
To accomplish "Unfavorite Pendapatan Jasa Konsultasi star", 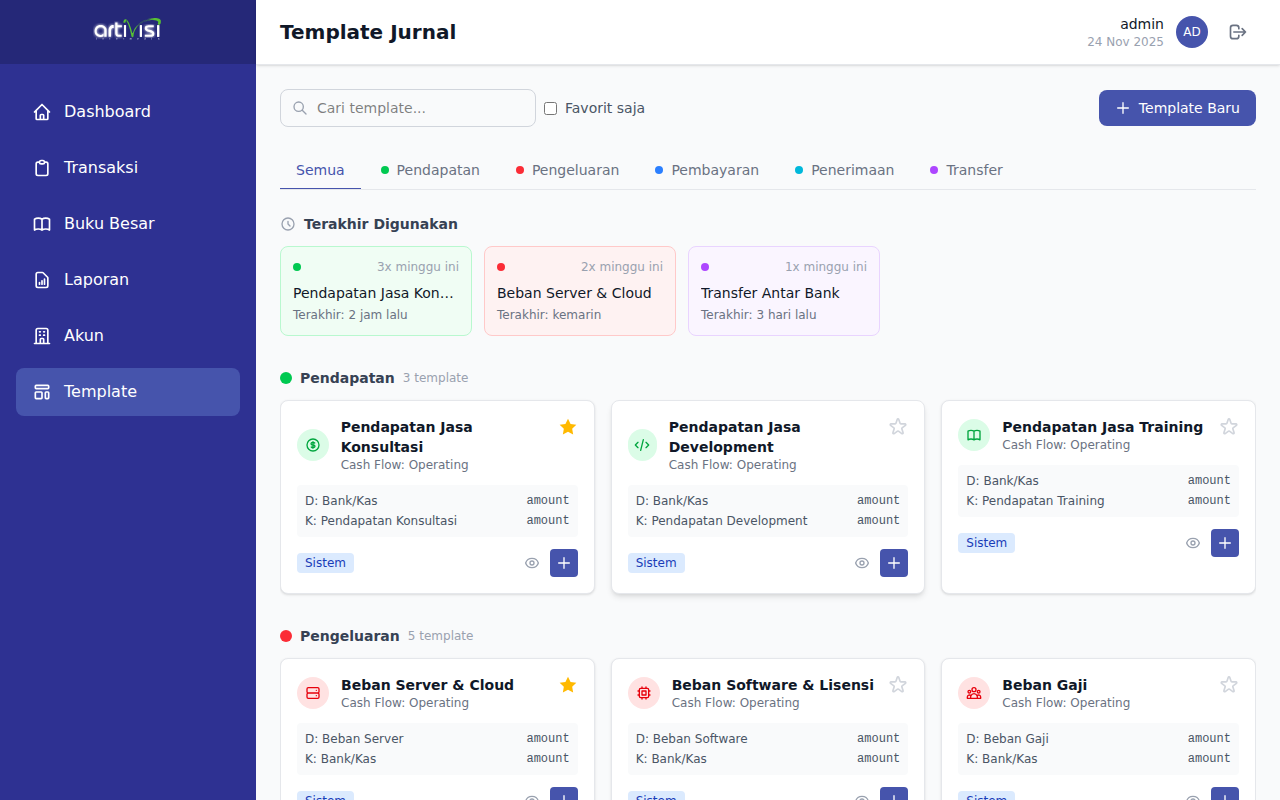I will coord(568,427).
